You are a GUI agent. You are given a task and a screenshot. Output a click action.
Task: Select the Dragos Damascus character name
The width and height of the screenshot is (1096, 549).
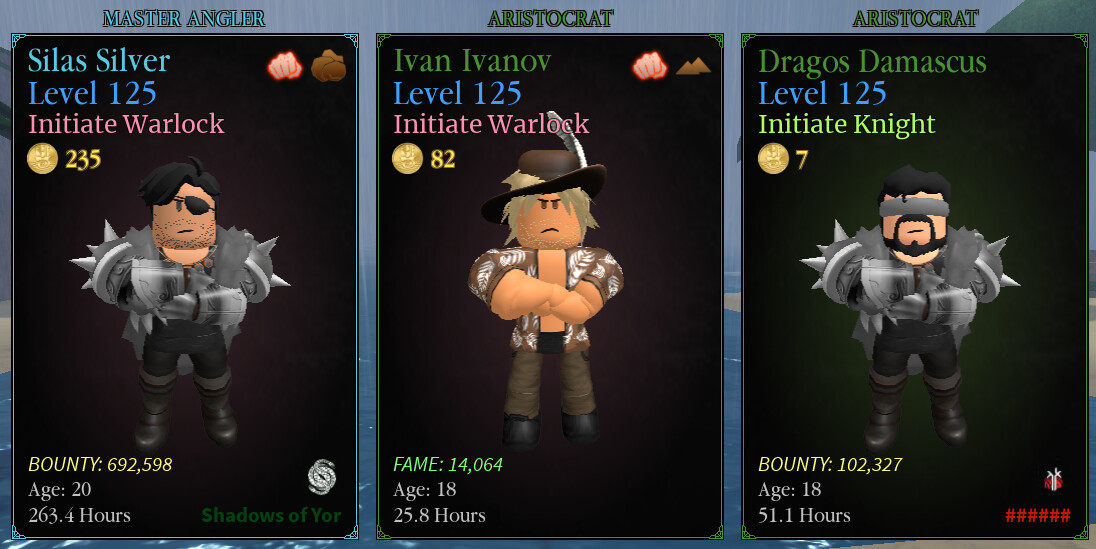click(872, 61)
